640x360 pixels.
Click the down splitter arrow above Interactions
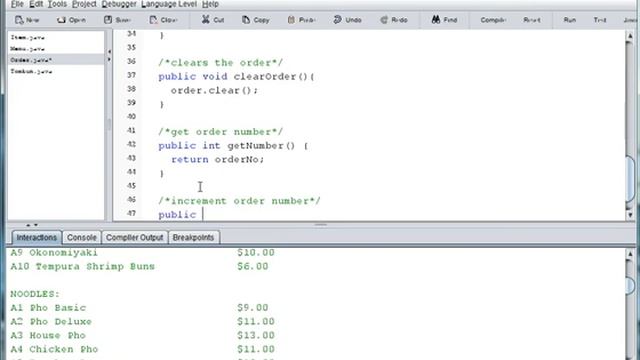[x=36, y=225]
